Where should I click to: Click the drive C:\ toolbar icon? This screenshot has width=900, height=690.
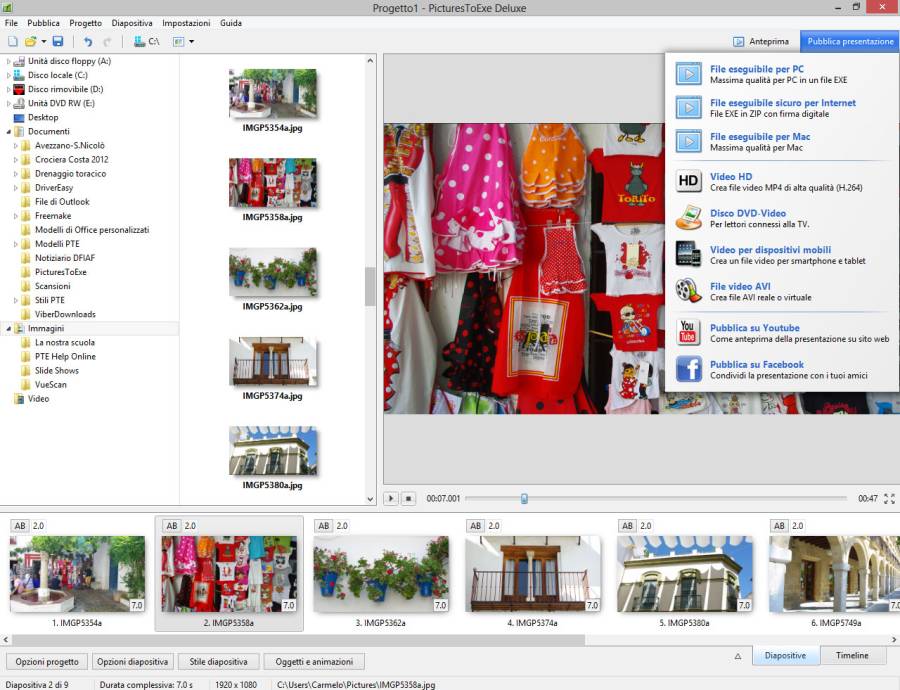146,42
